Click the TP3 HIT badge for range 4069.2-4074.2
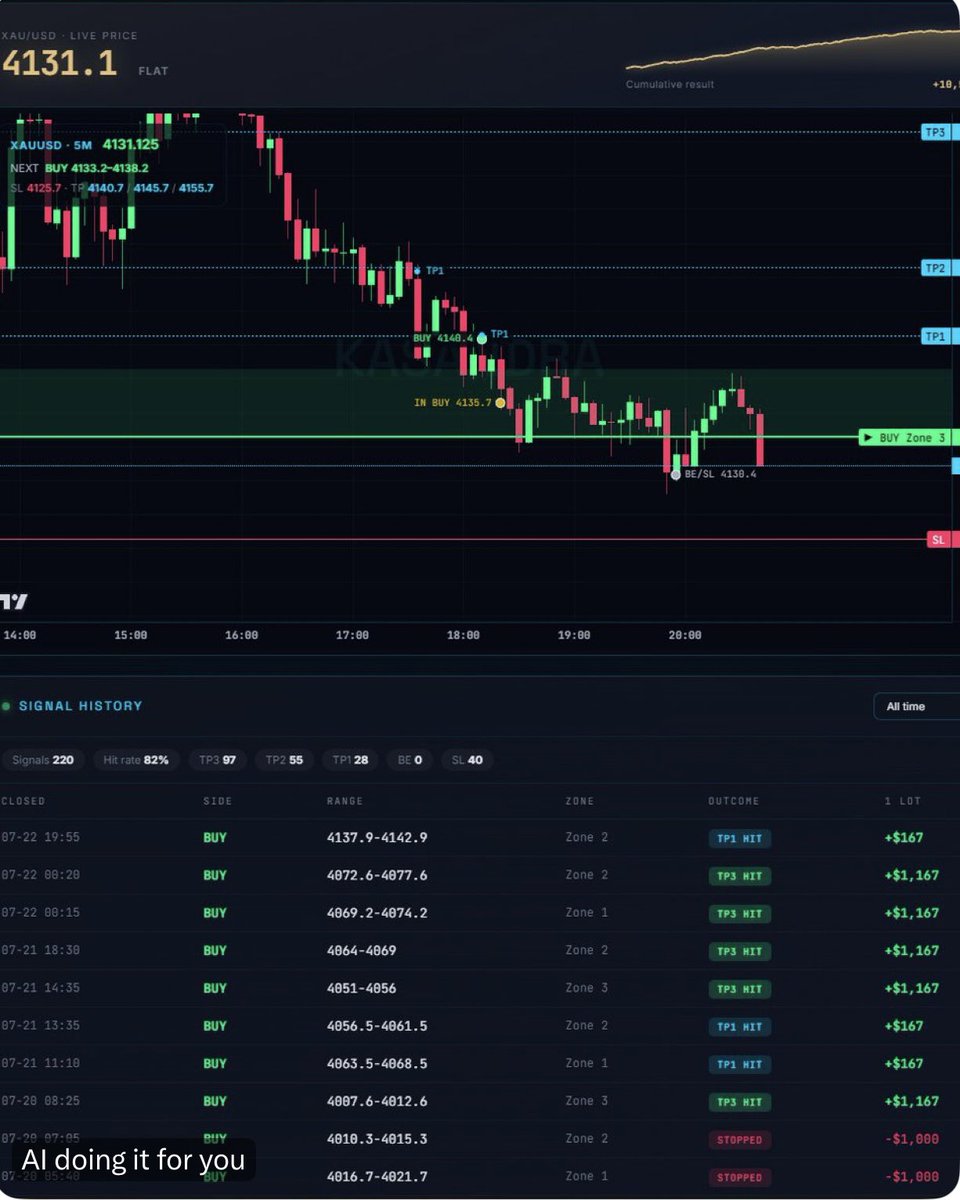 [x=740, y=914]
